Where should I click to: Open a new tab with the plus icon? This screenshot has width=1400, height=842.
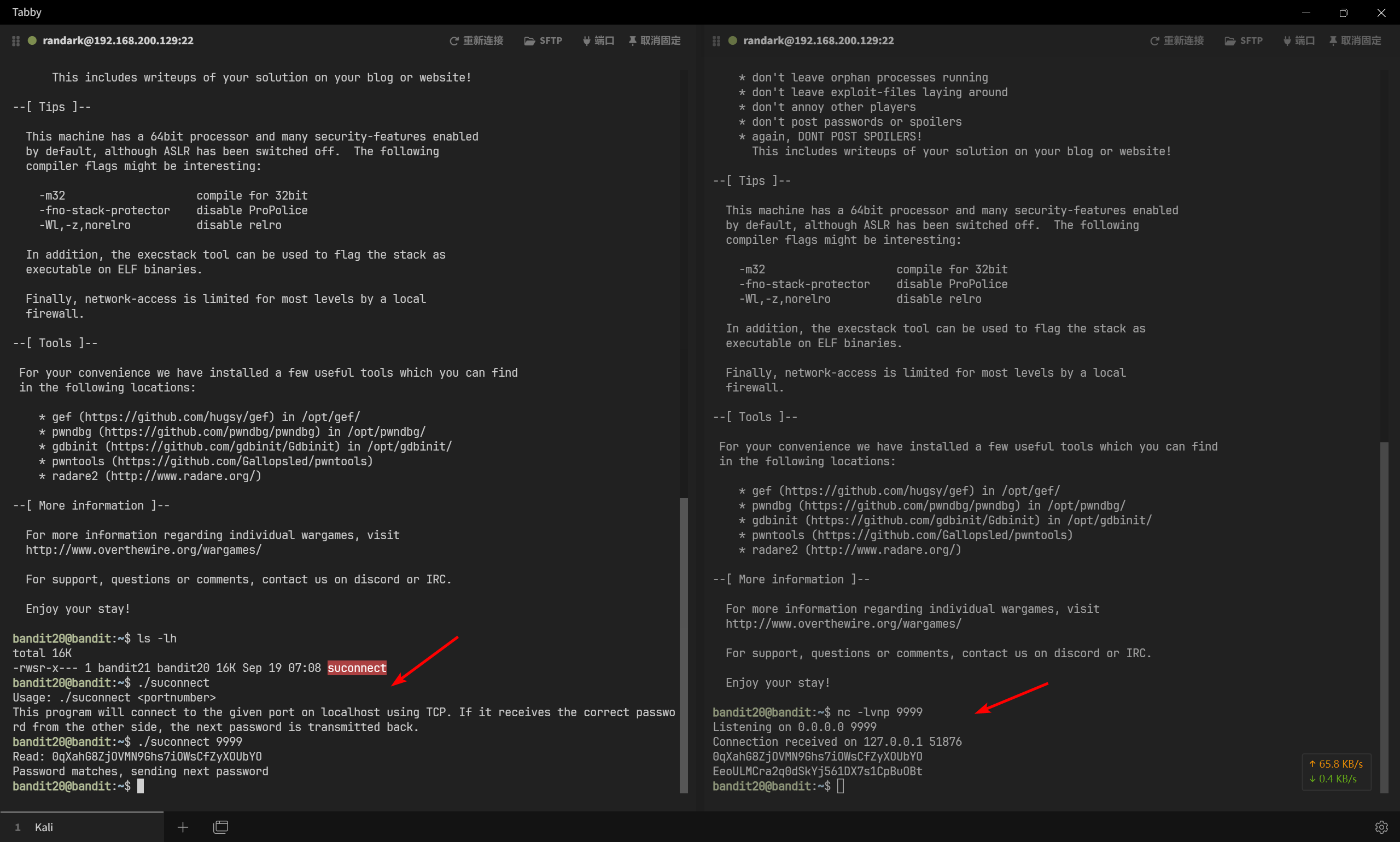click(x=183, y=827)
